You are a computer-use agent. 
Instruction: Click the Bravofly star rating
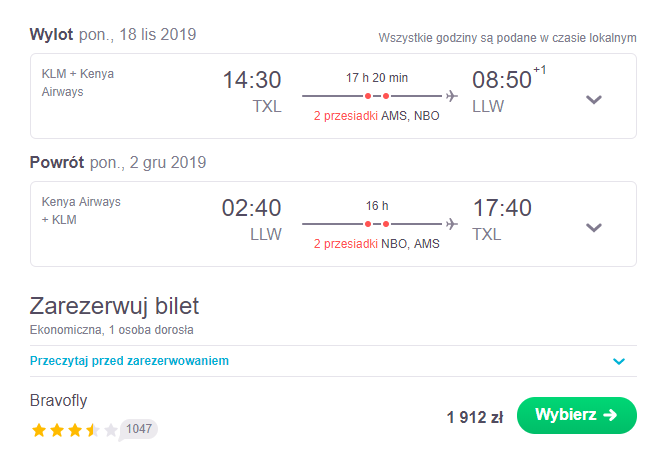[x=74, y=430]
